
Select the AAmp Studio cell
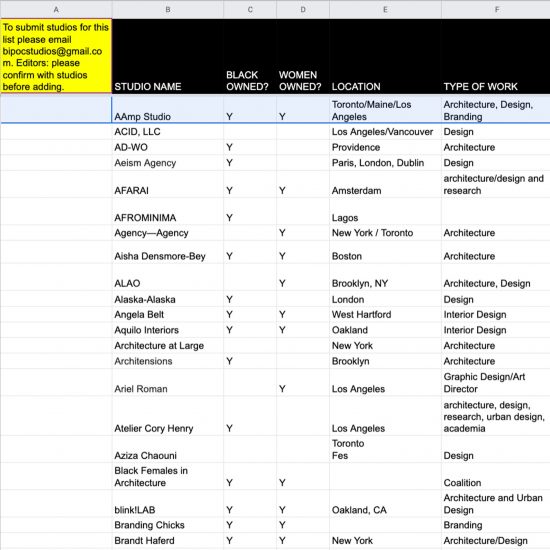coord(168,109)
